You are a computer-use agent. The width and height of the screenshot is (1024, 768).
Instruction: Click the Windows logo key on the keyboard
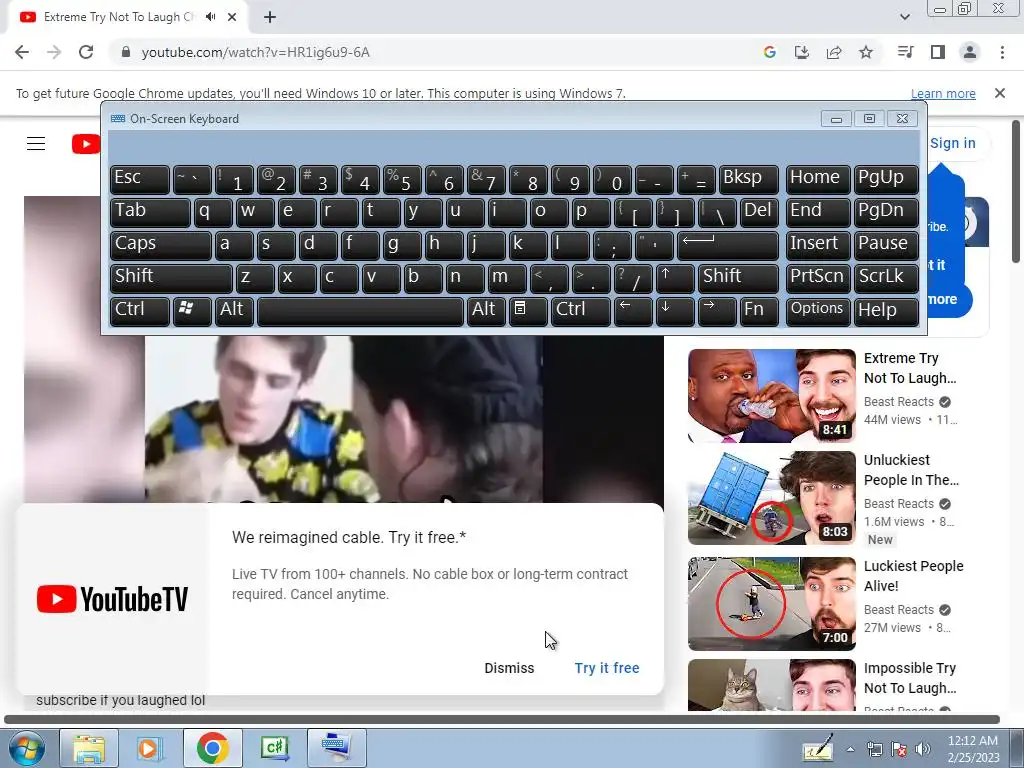coord(191,311)
